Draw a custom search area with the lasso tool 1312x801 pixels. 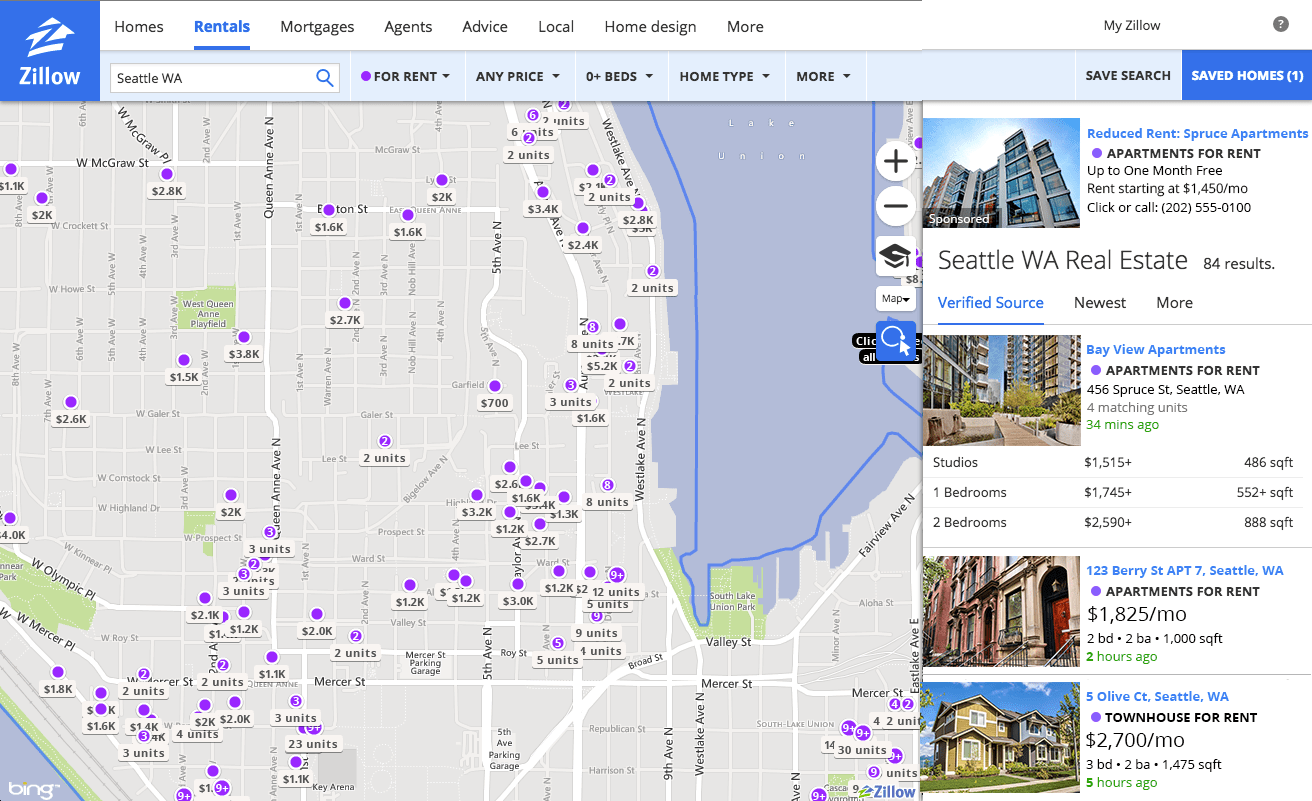coord(895,342)
